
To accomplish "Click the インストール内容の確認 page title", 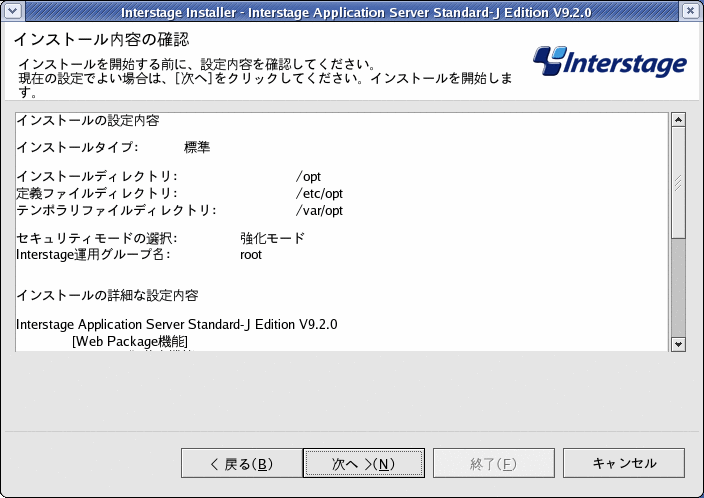I will (101, 40).
